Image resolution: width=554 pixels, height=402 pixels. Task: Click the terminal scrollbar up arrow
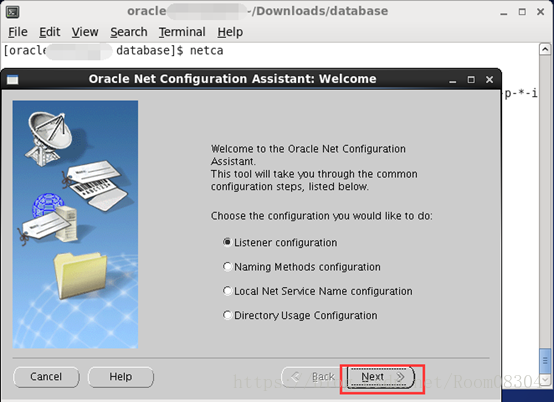point(545,49)
